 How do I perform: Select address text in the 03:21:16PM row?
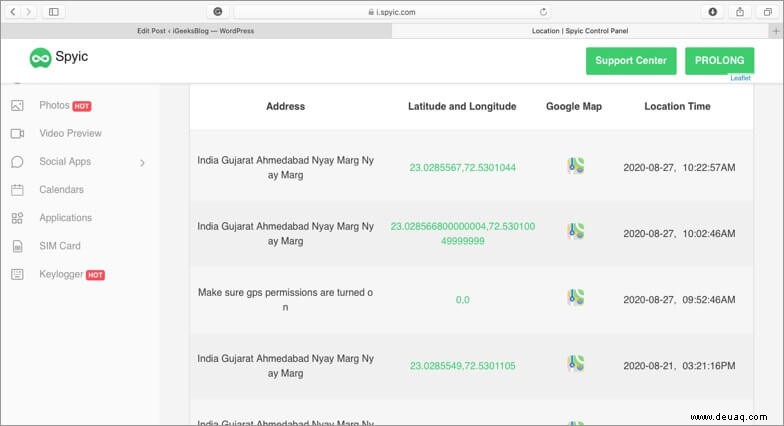click(x=286, y=366)
